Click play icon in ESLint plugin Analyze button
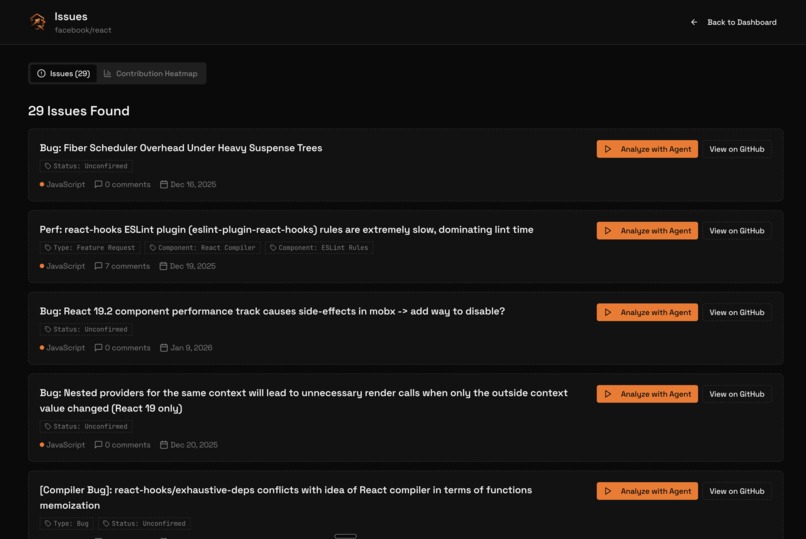Viewport: 806px width, 539px height. [x=608, y=231]
